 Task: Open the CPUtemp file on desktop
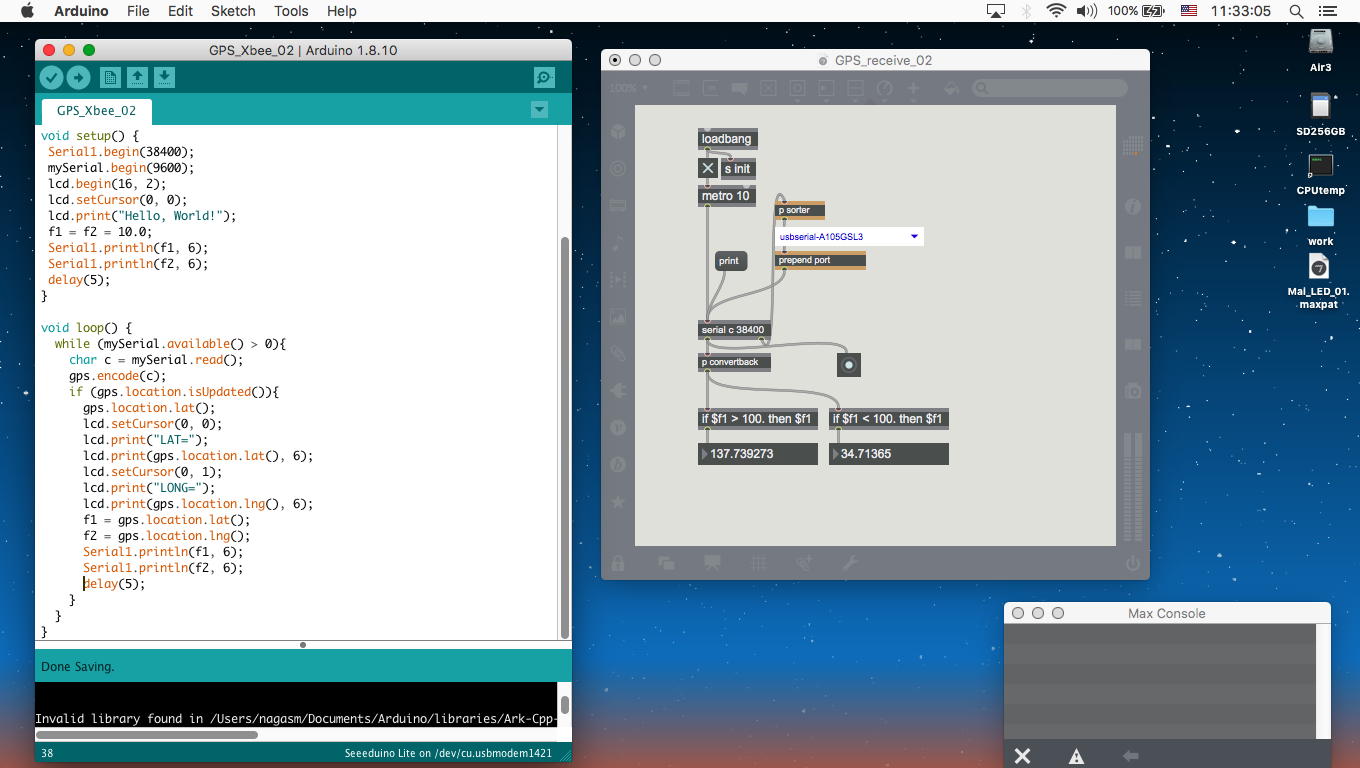[x=1320, y=173]
